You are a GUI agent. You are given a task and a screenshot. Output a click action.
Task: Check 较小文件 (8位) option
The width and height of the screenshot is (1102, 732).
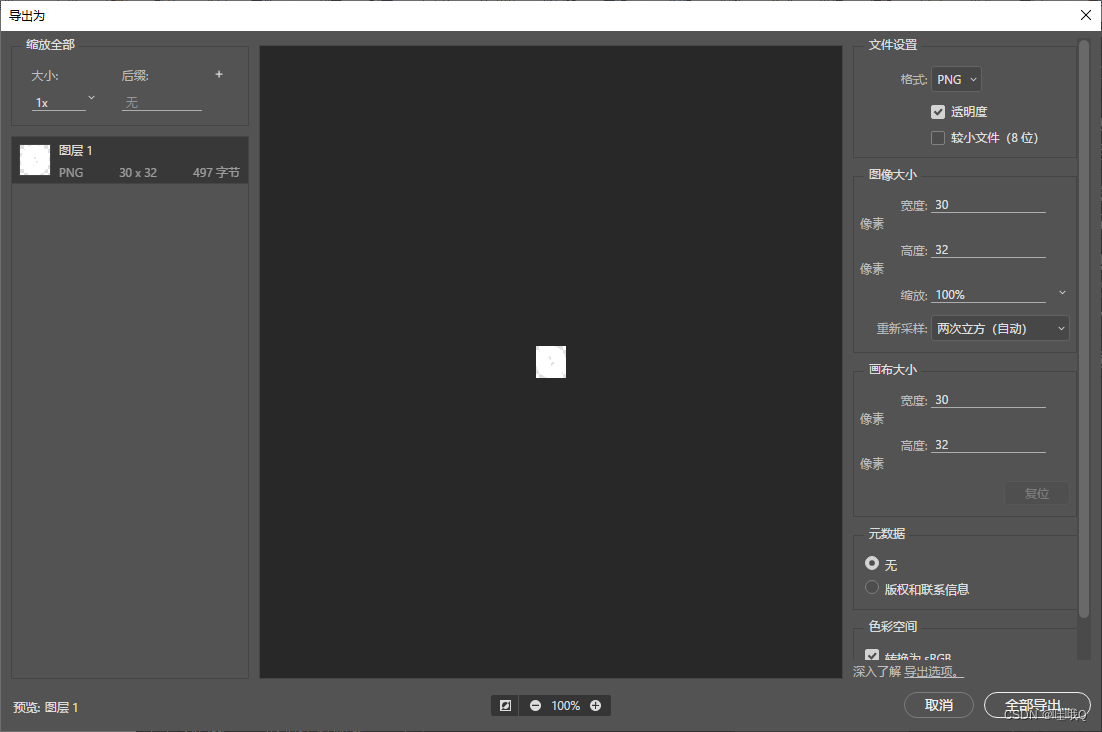point(937,137)
